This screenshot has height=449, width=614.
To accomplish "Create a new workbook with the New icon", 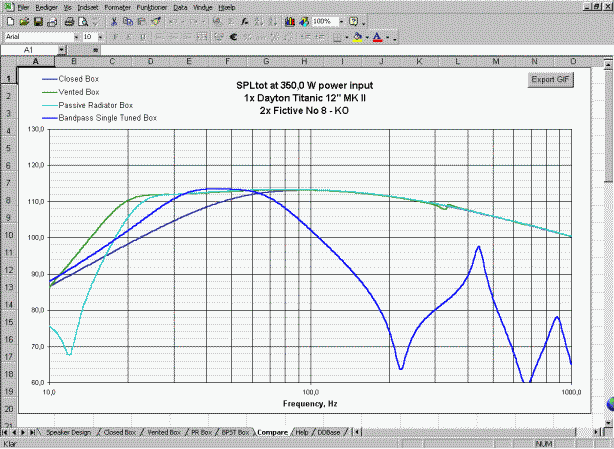I will click(11, 22).
